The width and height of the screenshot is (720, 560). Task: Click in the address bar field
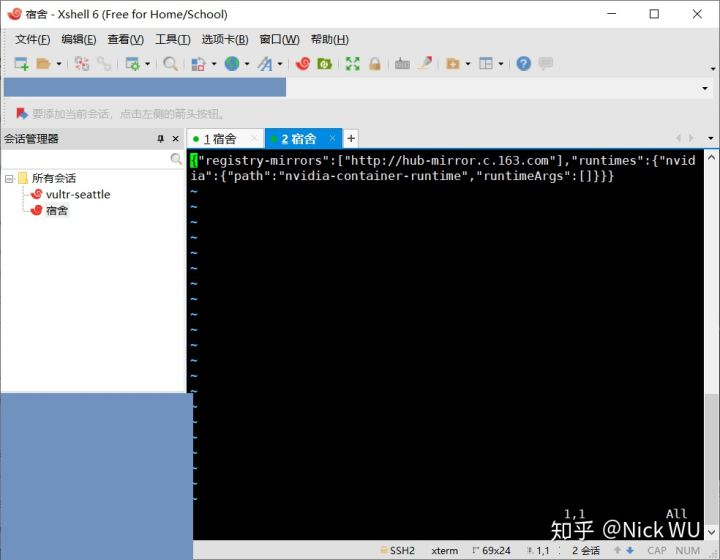point(351,88)
